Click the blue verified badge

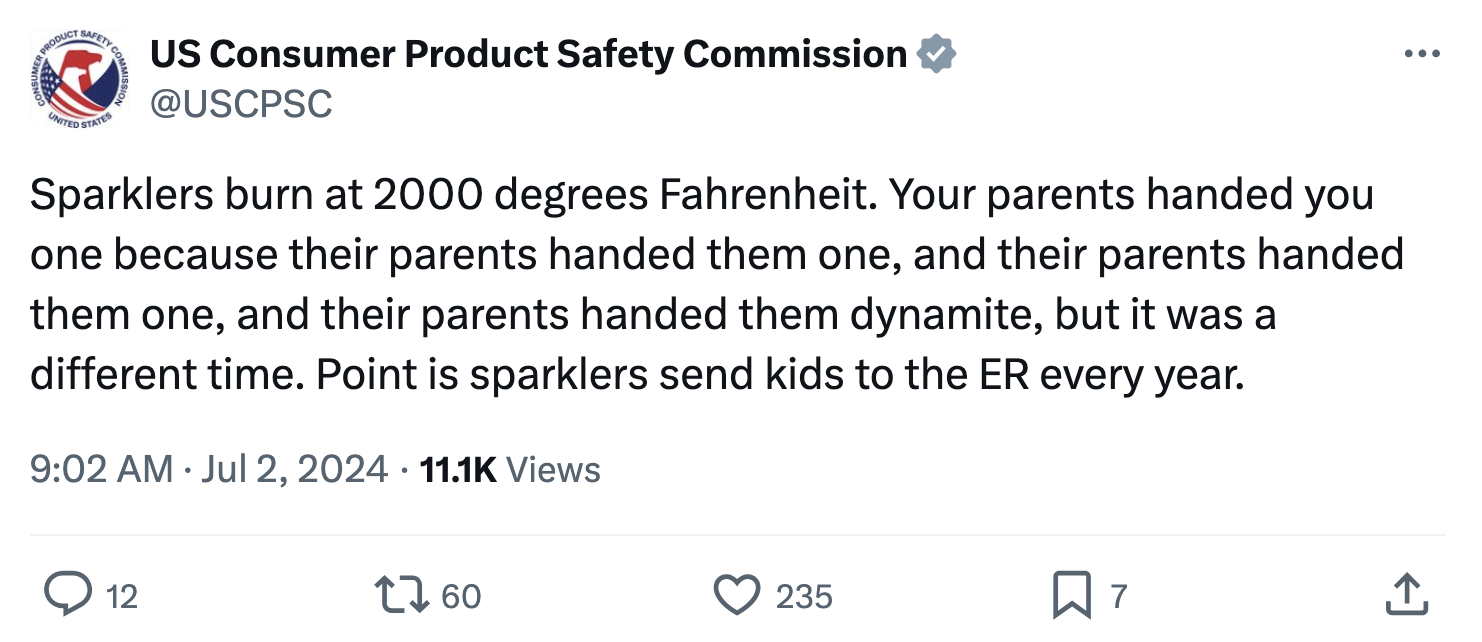[937, 54]
